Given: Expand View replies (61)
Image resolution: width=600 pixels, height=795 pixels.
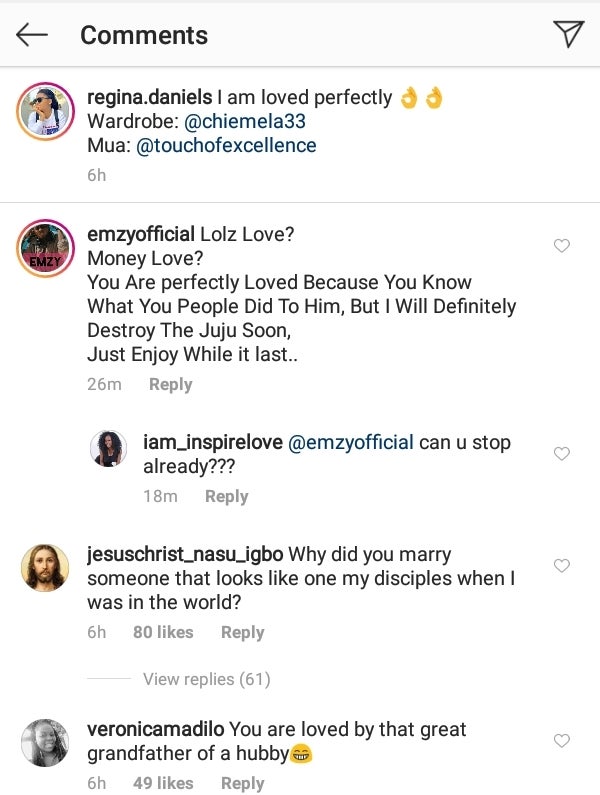Looking at the screenshot, I should tap(206, 679).
